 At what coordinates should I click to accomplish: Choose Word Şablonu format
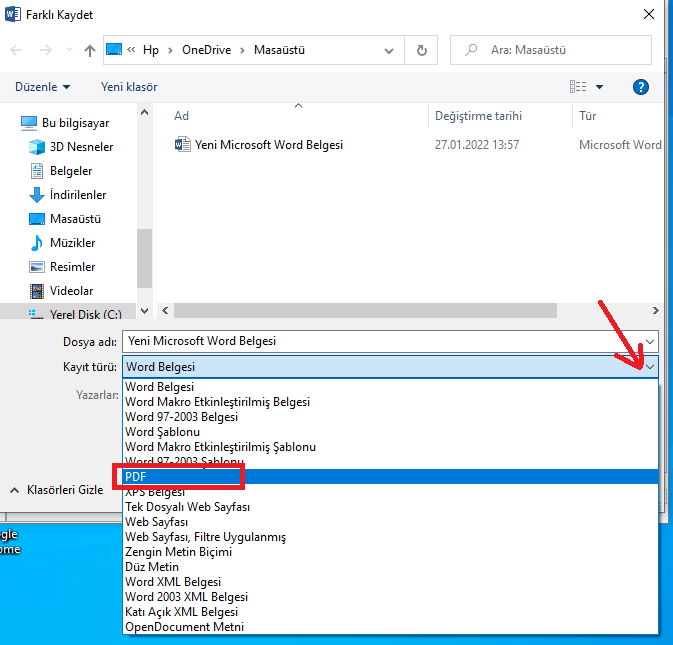point(391,432)
